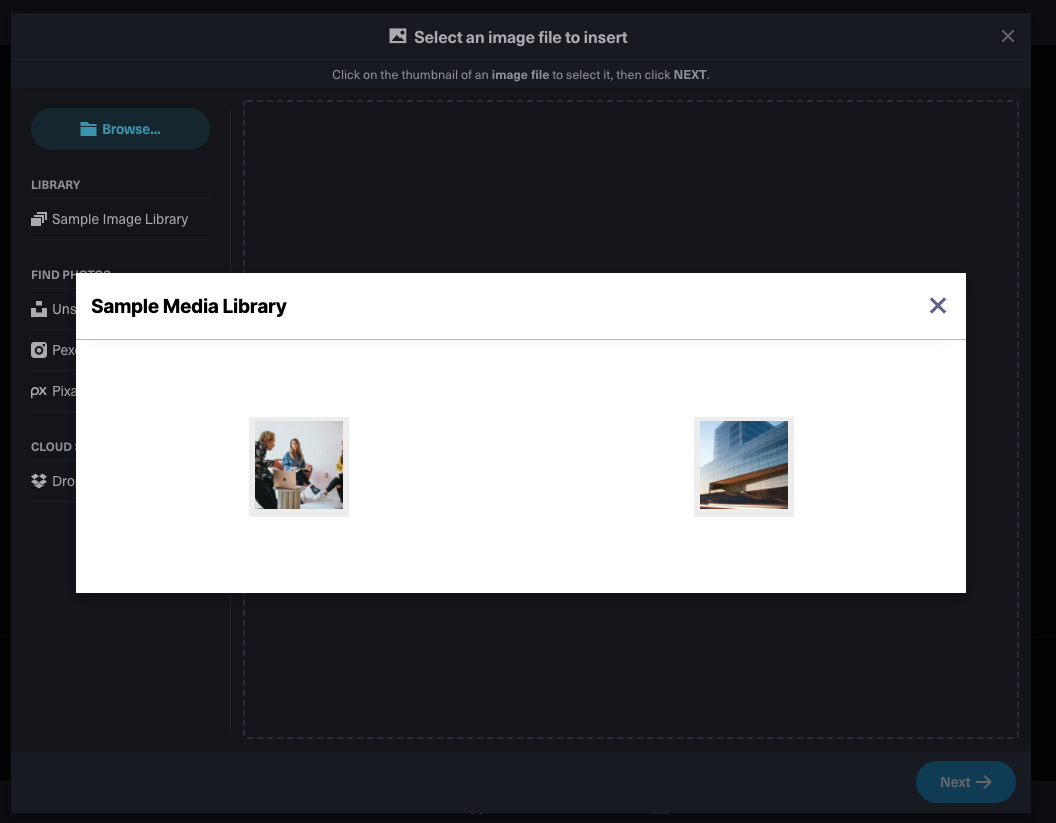Select the meeting photo thumbnail
Screen dimensions: 1056x823
298,466
